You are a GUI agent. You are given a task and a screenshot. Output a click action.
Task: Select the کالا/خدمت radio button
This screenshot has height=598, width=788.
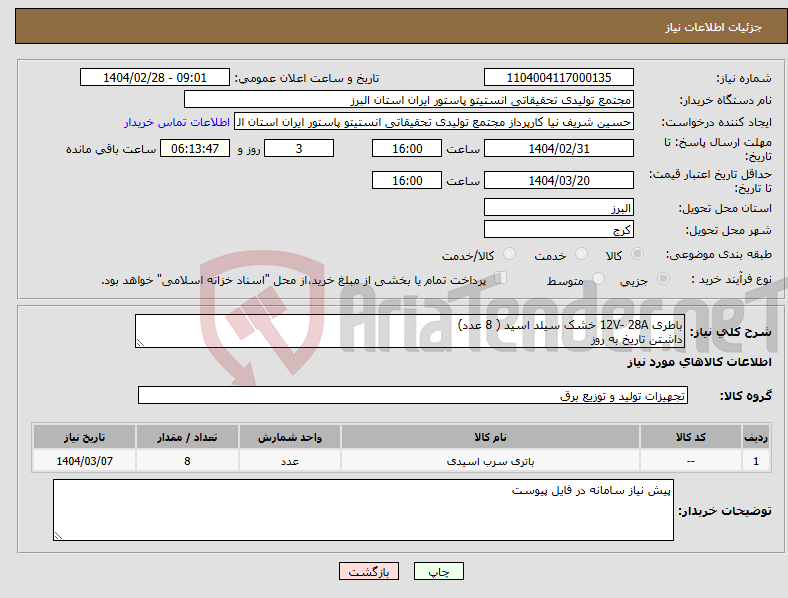click(x=510, y=254)
